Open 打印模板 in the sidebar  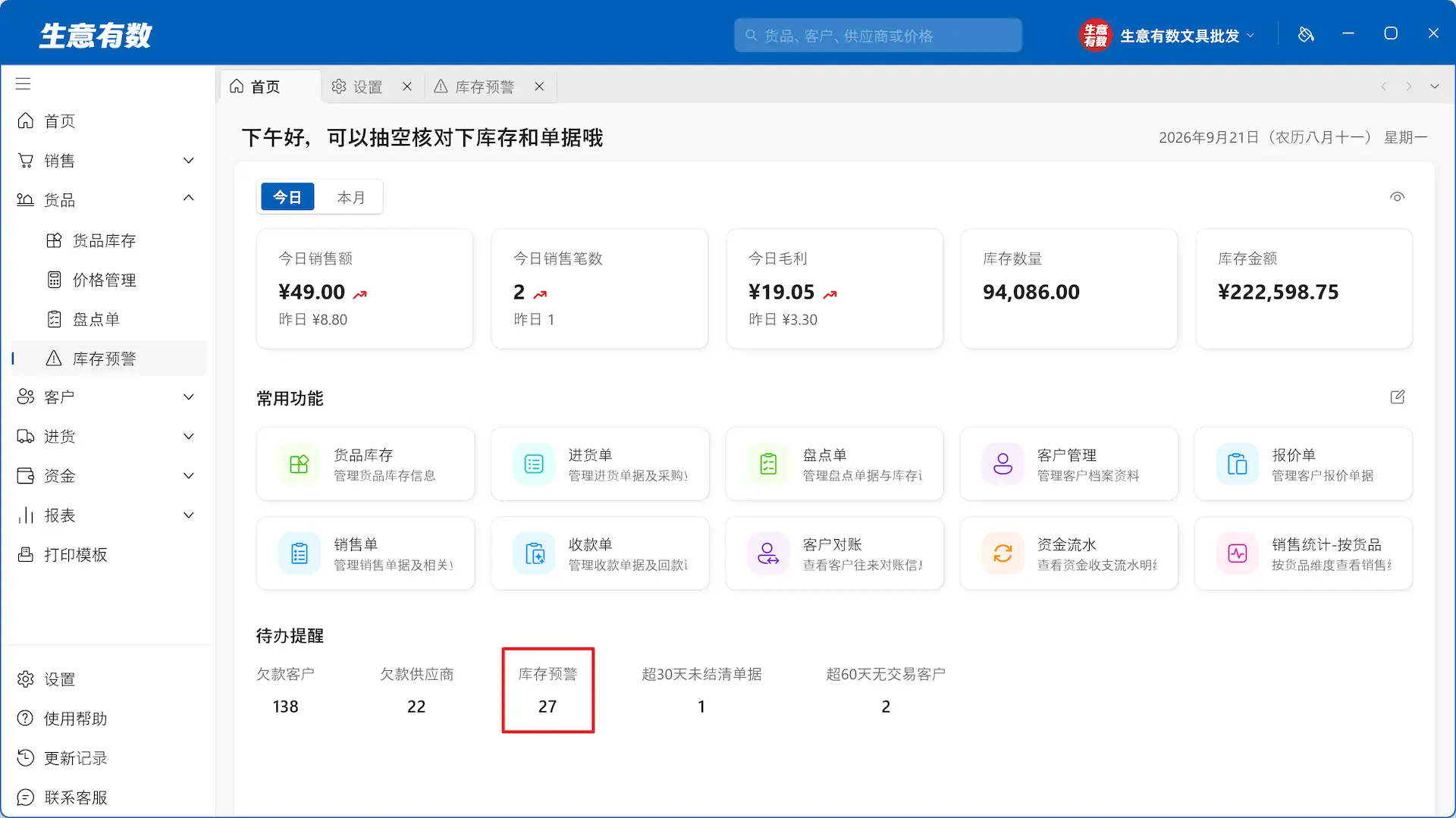pos(108,555)
